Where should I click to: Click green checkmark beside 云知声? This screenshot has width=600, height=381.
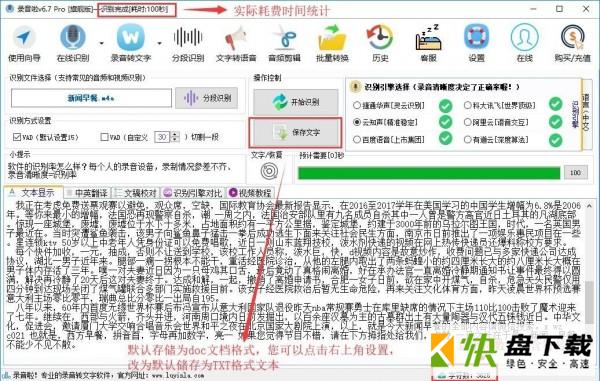coord(445,122)
